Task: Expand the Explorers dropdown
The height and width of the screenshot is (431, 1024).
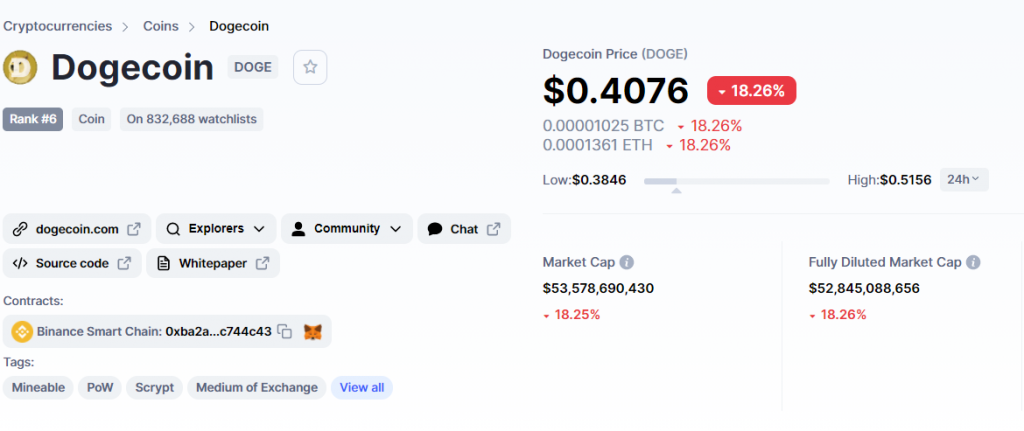Action: pos(215,229)
